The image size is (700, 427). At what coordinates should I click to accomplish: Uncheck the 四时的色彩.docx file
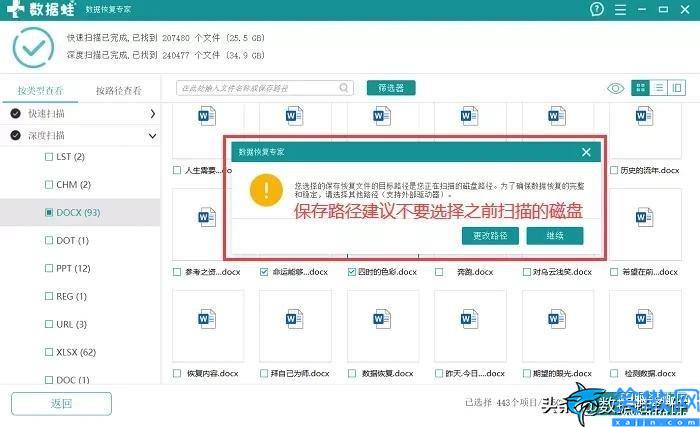click(x=352, y=272)
